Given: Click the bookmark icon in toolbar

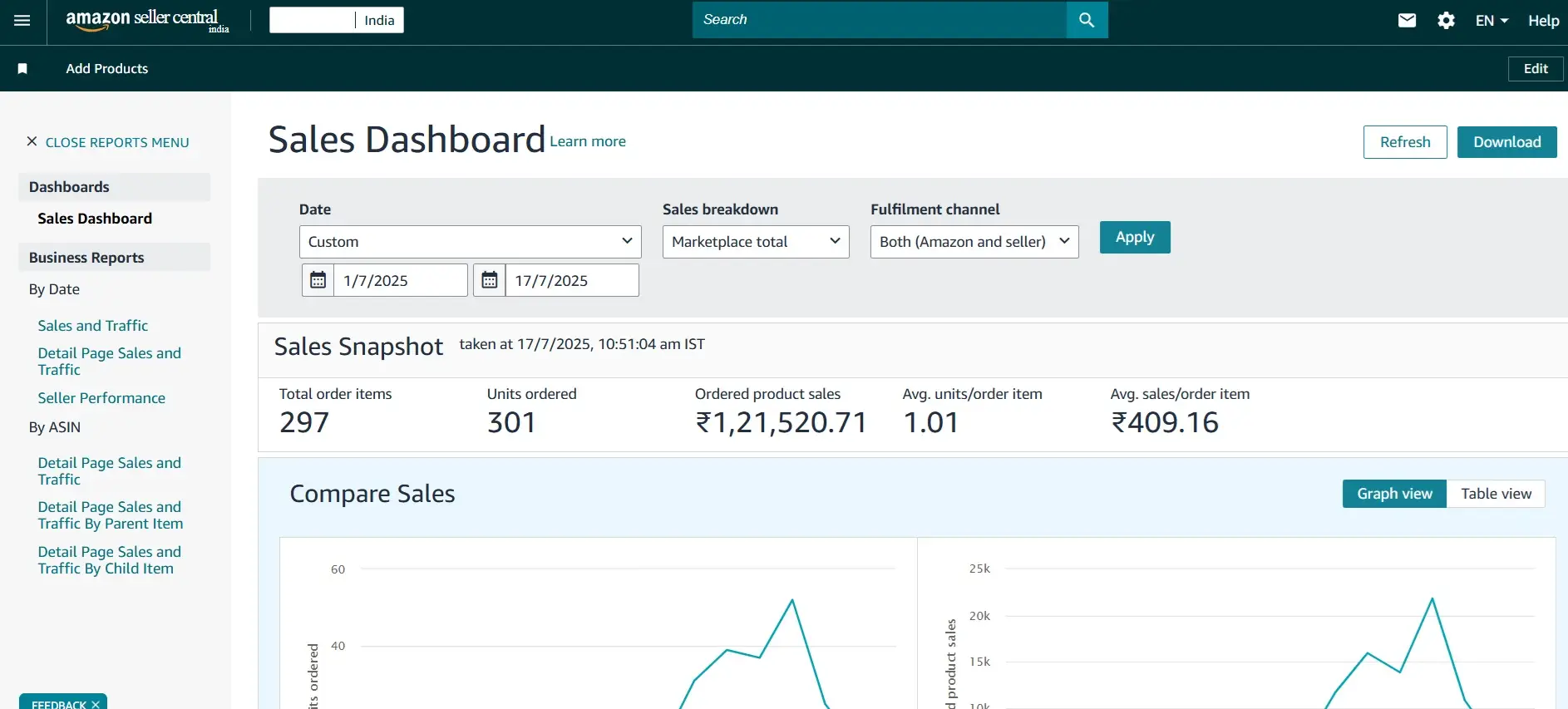Looking at the screenshot, I should (22, 69).
